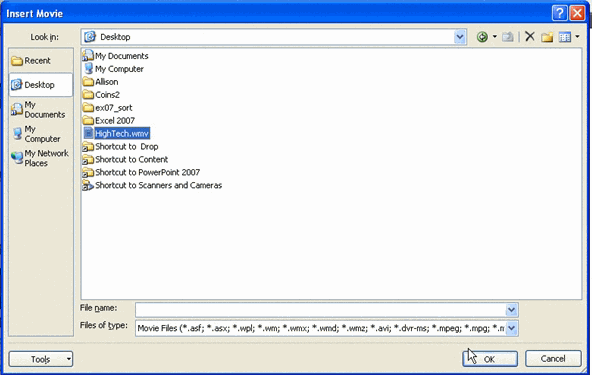
Task: Open the Back button history arrow
Action: pos(495,37)
